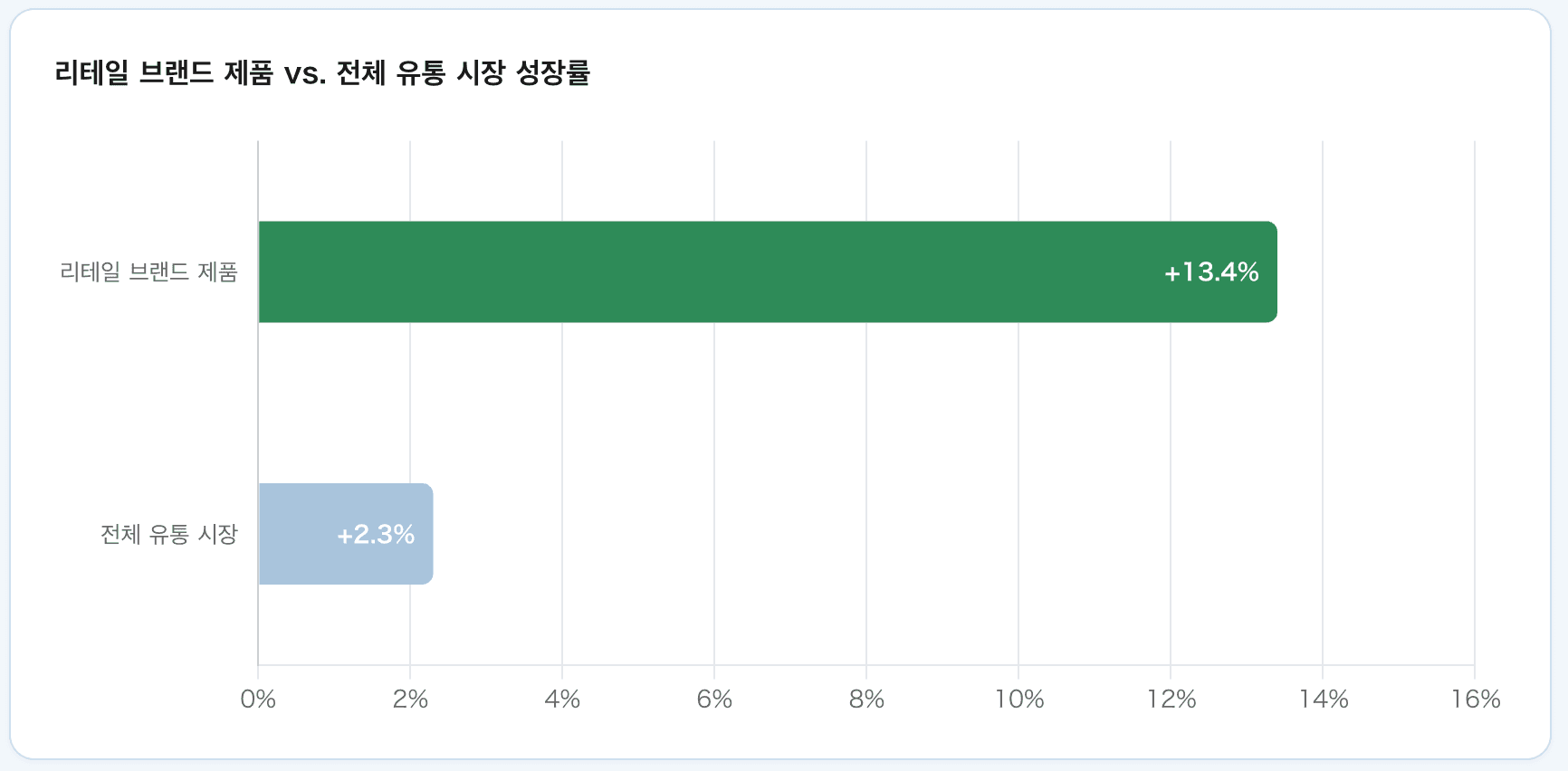This screenshot has height=771, width=1568.
Task: Click the 8% axis tick label
Action: [x=866, y=699]
